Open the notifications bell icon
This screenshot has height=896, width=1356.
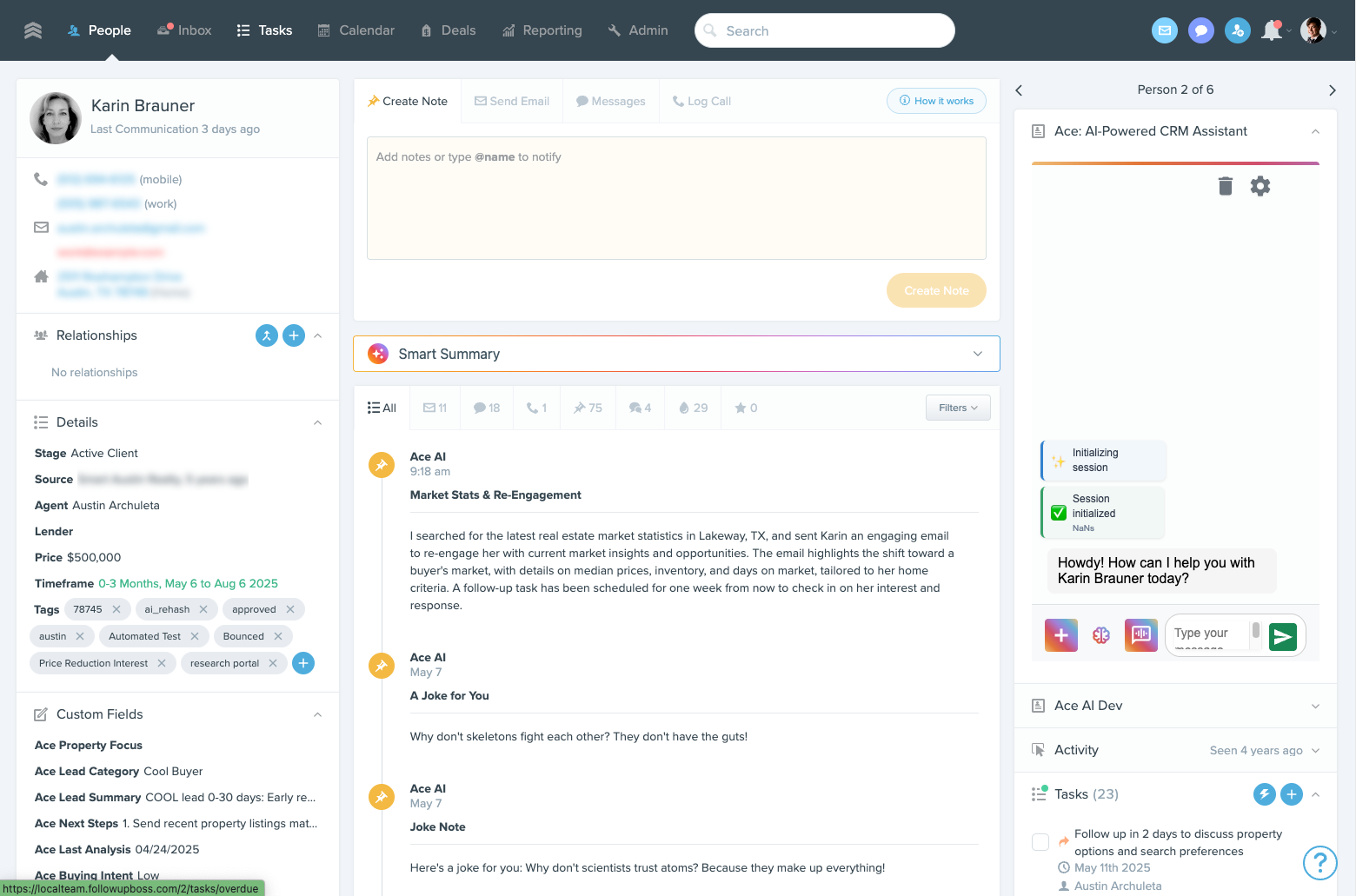pyautogui.click(x=1272, y=30)
